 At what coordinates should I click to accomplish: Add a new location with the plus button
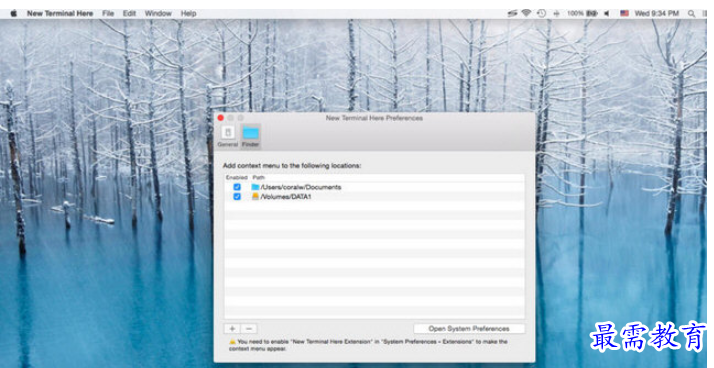point(232,328)
